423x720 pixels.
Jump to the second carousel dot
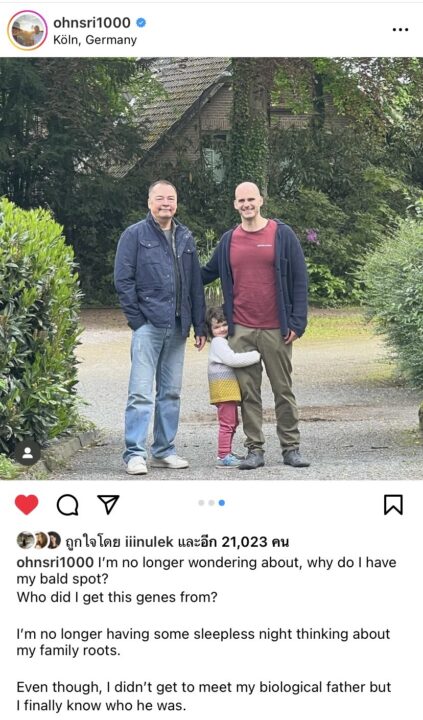(x=211, y=503)
